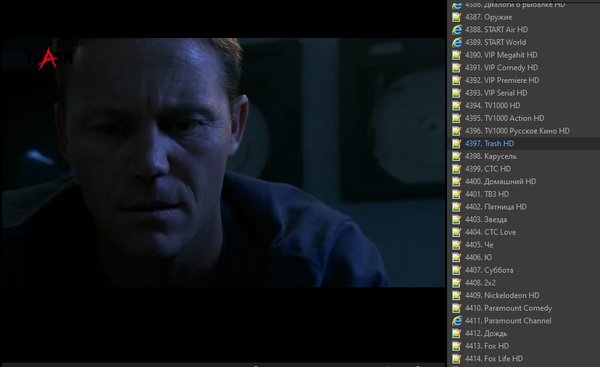Click the Internet Explorer icon beside START Air HD
Viewport: 600px width, 367px height.
456,30
